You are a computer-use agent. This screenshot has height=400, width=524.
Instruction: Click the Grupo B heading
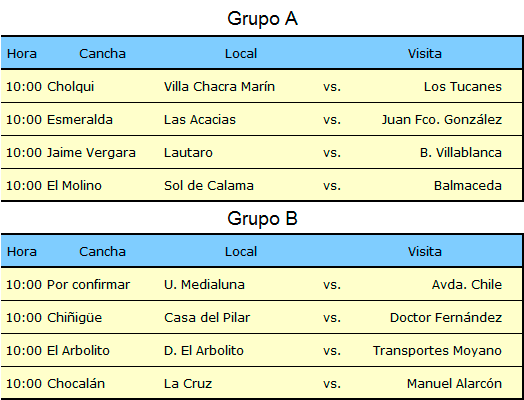[x=262, y=219]
